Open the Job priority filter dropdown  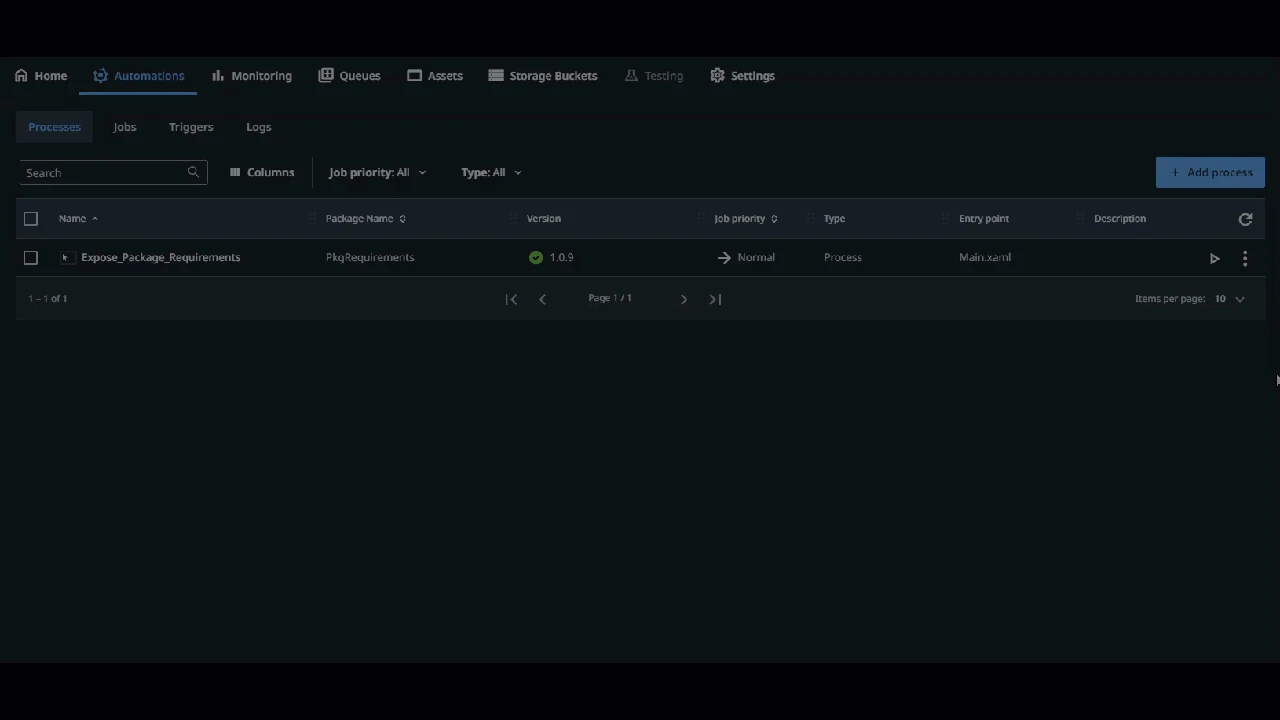tap(377, 172)
